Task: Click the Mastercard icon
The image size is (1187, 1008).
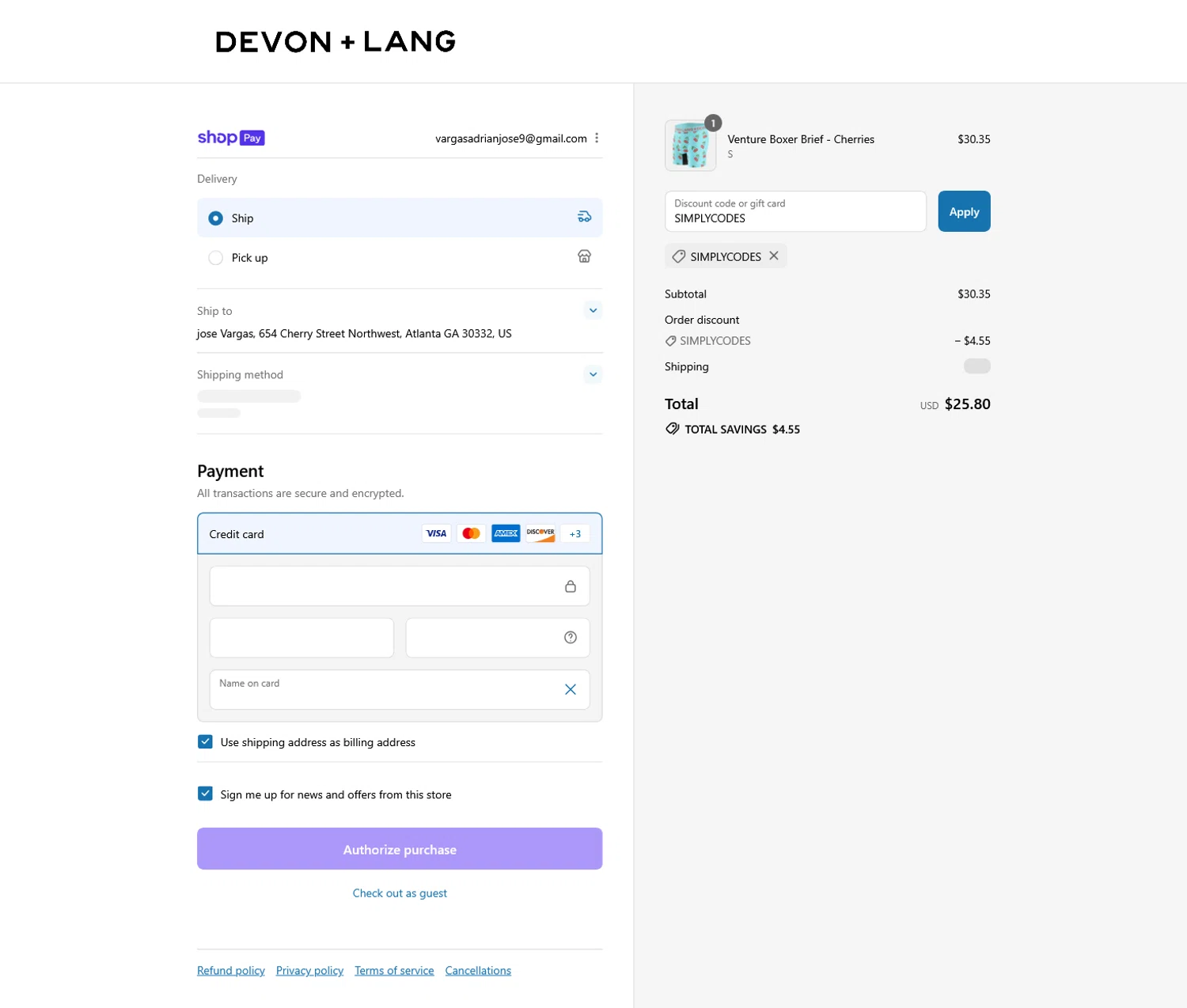Action: (x=471, y=533)
